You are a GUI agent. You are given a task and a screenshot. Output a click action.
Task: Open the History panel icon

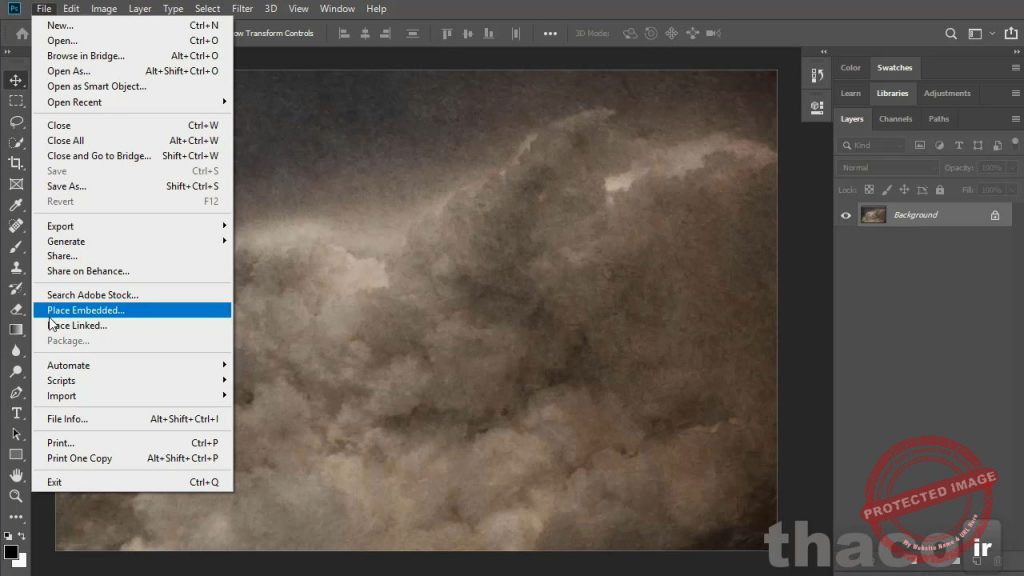817,76
